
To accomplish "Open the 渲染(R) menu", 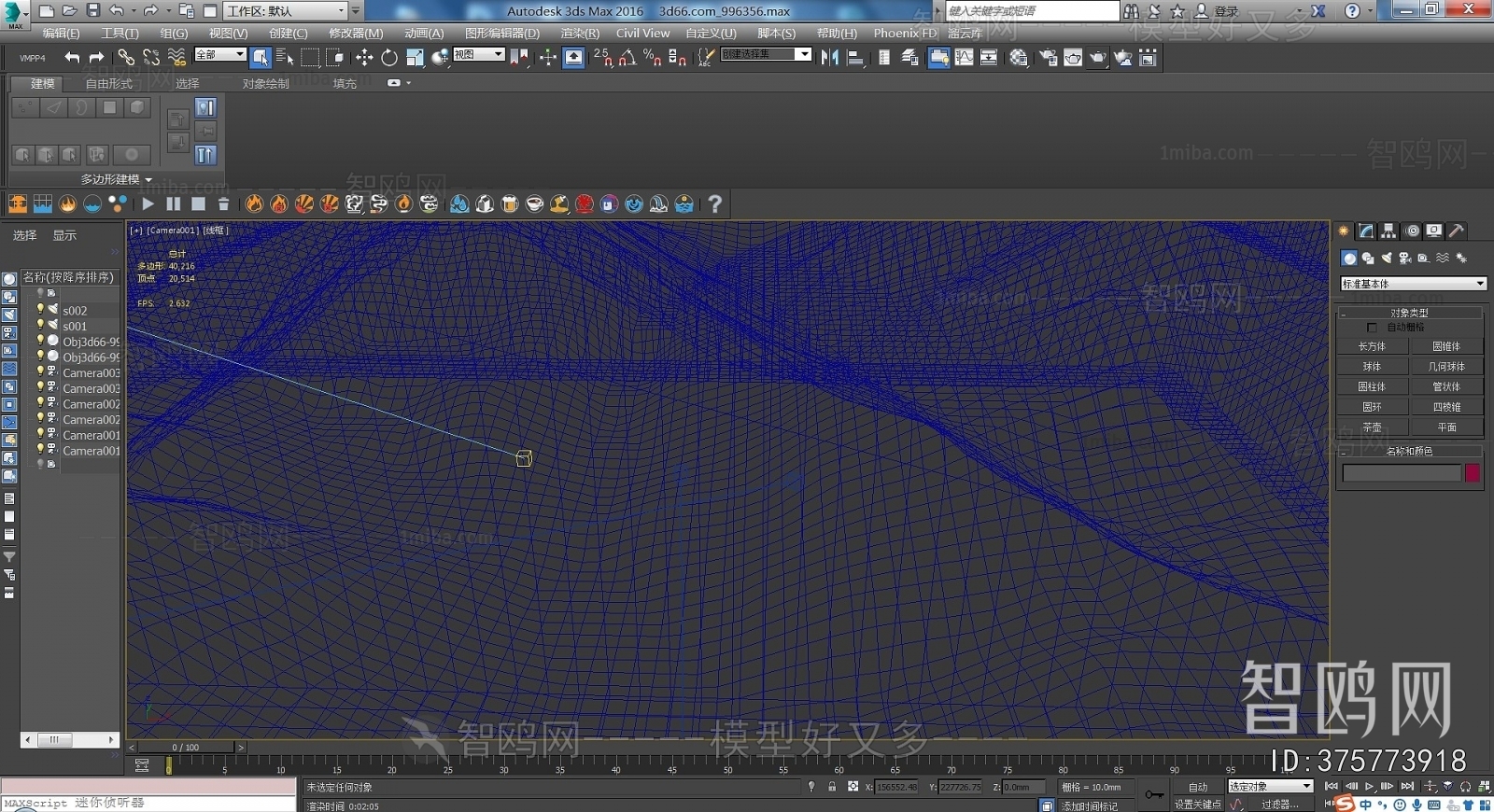I will click(579, 33).
